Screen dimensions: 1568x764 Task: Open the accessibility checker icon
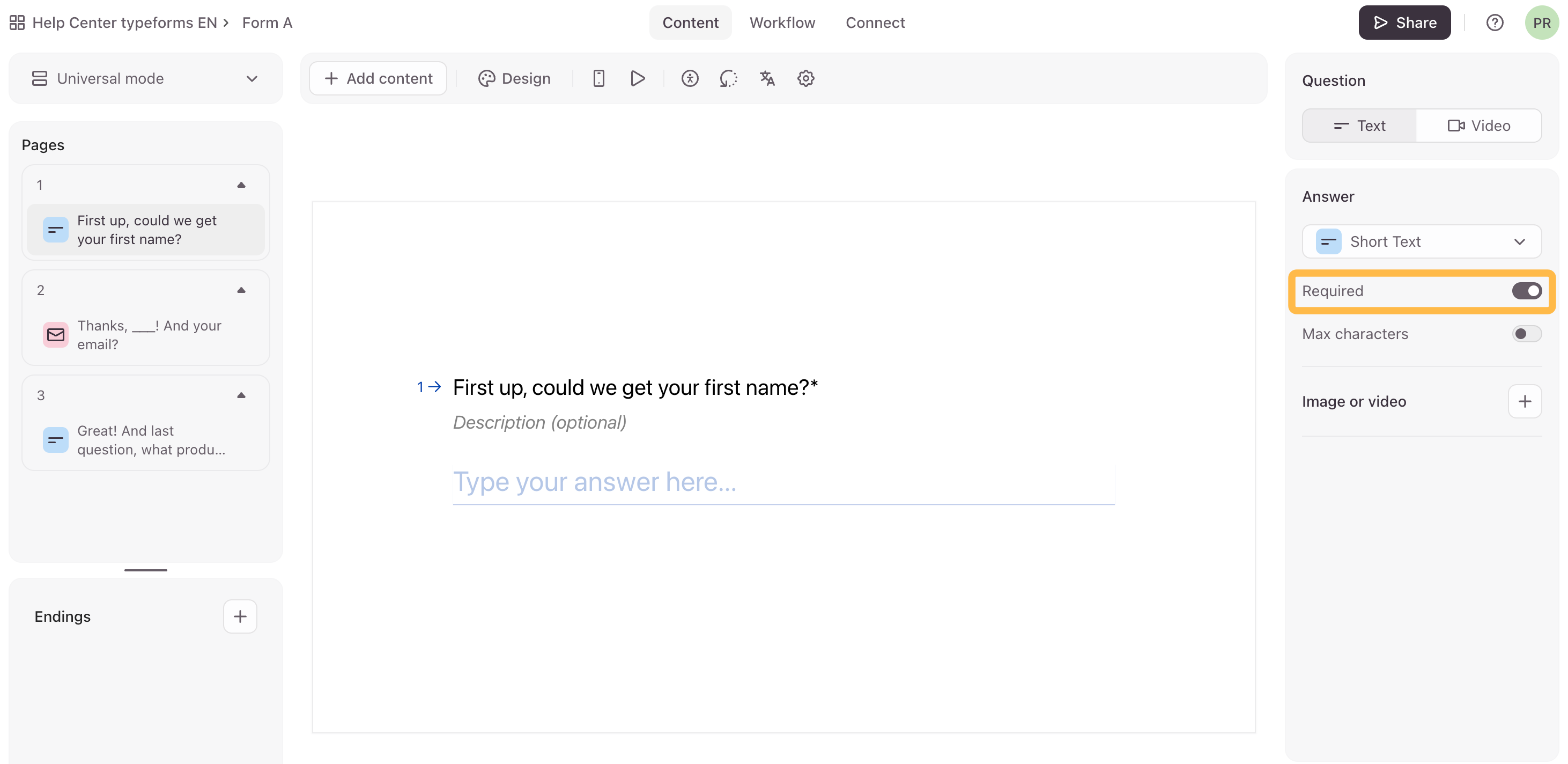coord(689,78)
